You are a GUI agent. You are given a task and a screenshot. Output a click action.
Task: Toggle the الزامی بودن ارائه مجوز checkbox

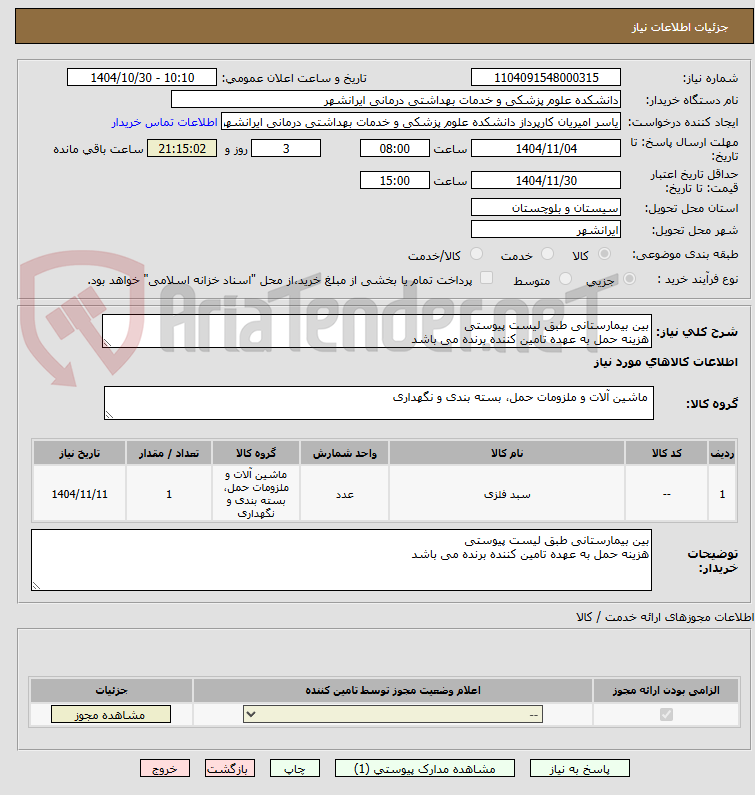point(666,714)
